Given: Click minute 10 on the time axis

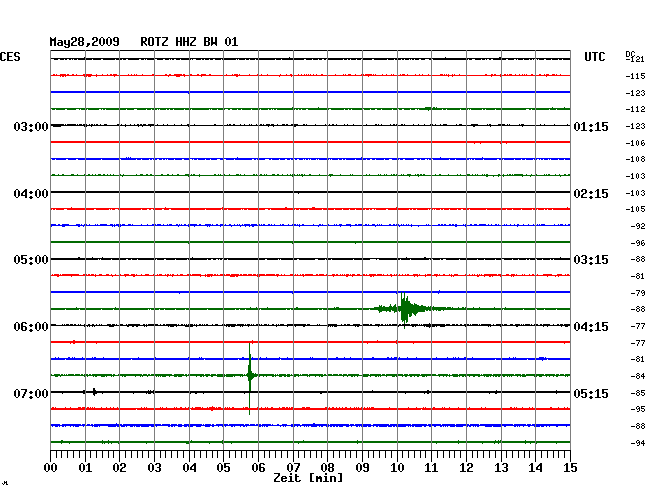Looking at the screenshot, I should click(397, 467).
